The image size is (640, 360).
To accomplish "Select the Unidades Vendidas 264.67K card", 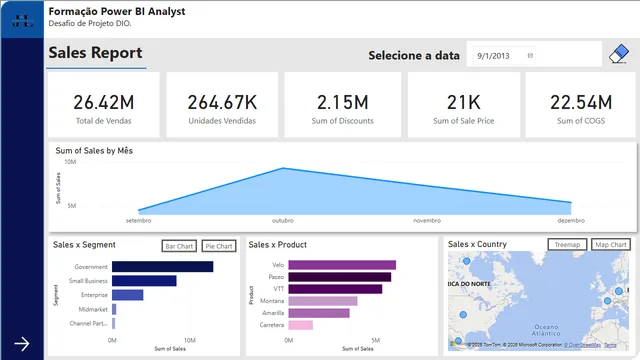I will [x=222, y=104].
